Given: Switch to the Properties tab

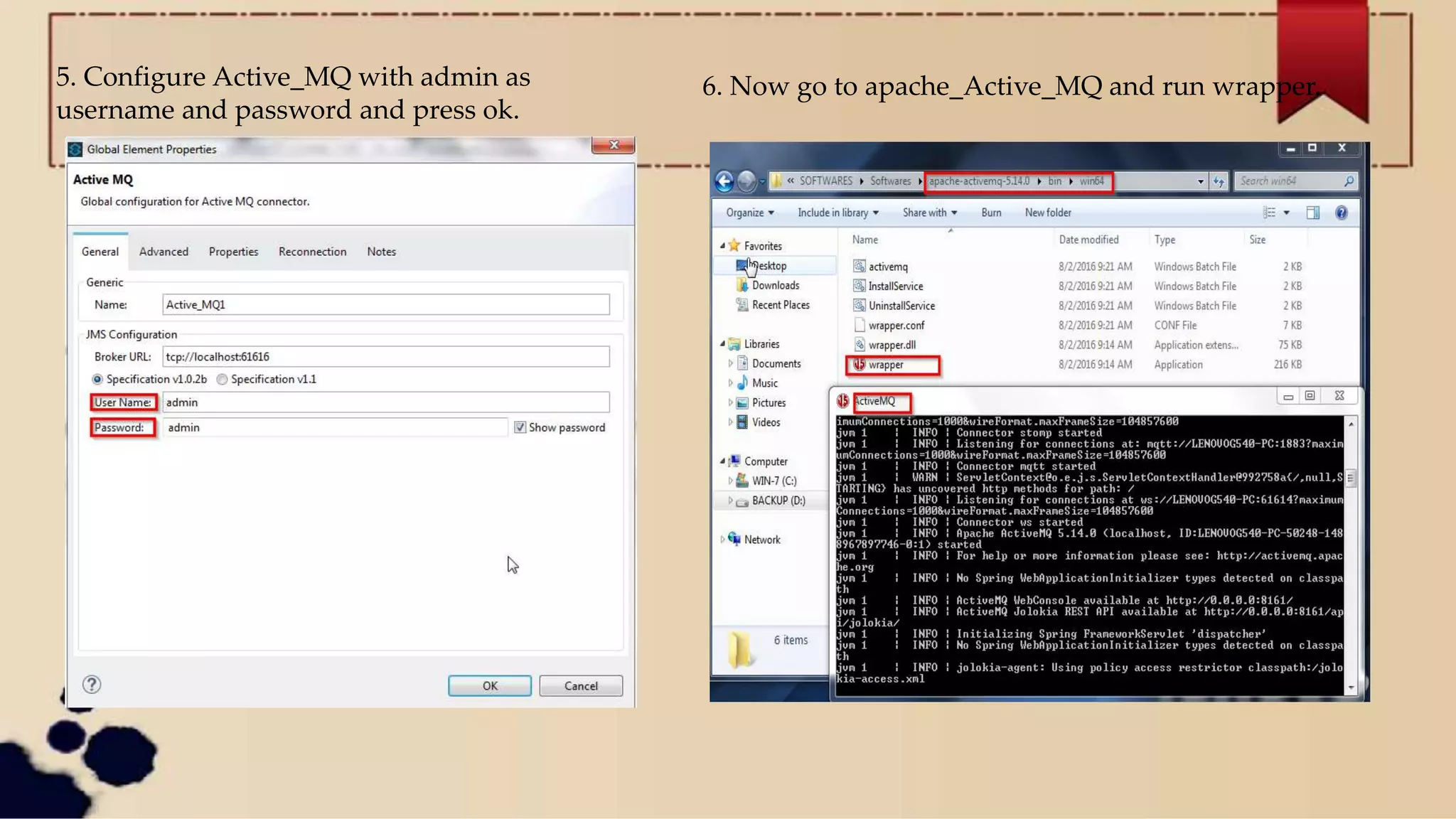Looking at the screenshot, I should (x=233, y=252).
